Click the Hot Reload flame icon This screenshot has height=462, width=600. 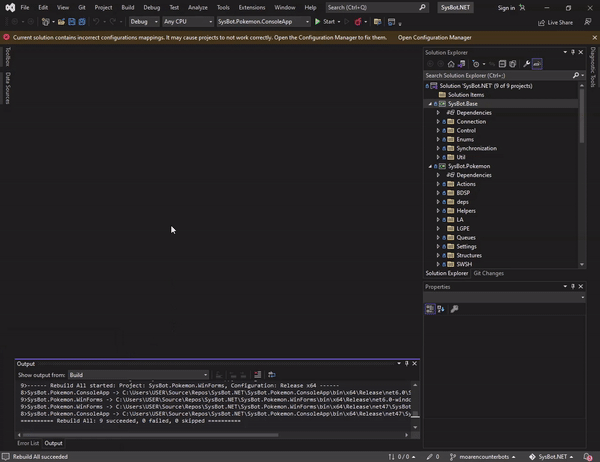pyautogui.click(x=358, y=22)
